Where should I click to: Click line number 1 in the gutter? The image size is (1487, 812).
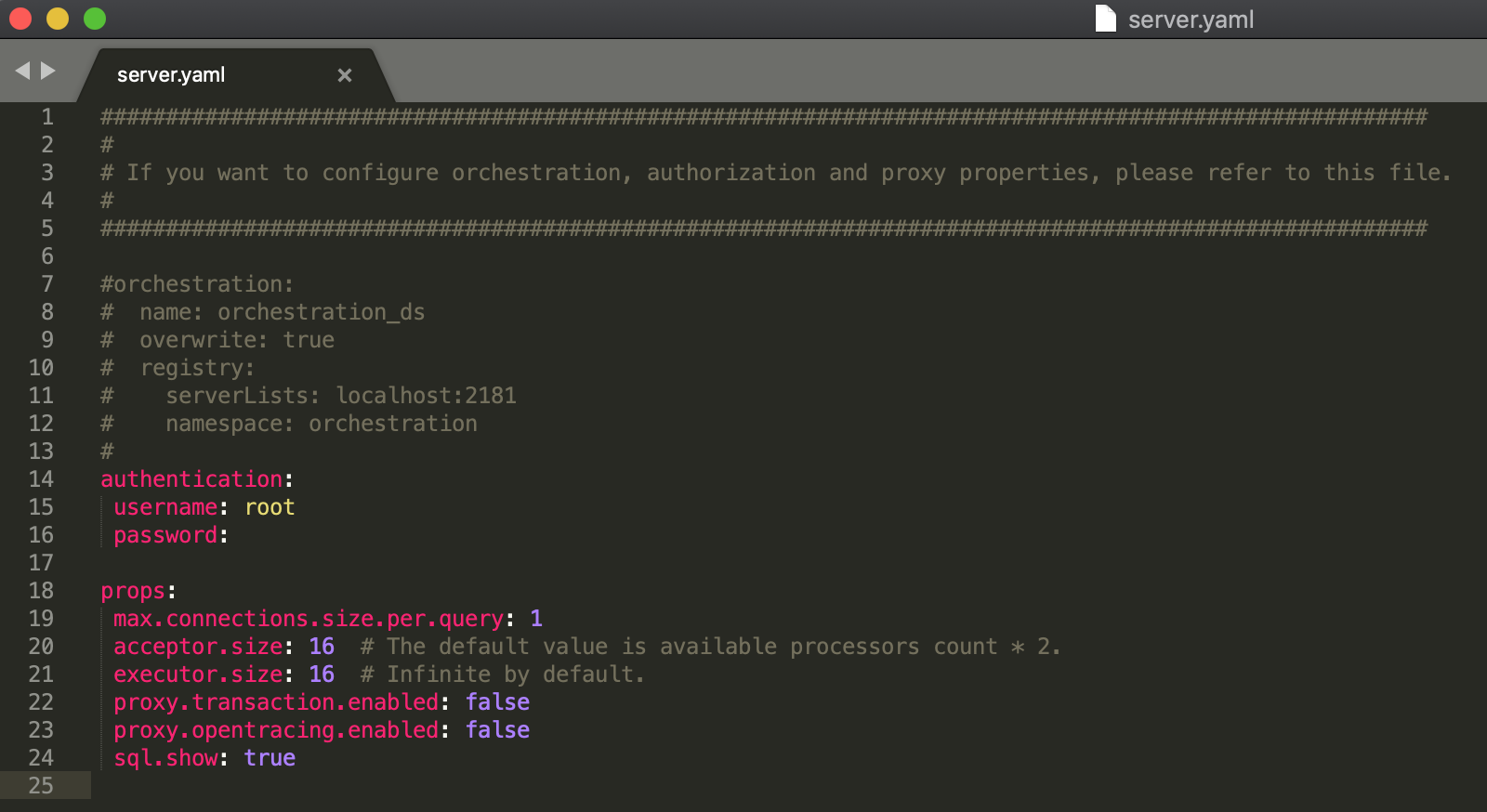pyautogui.click(x=46, y=117)
